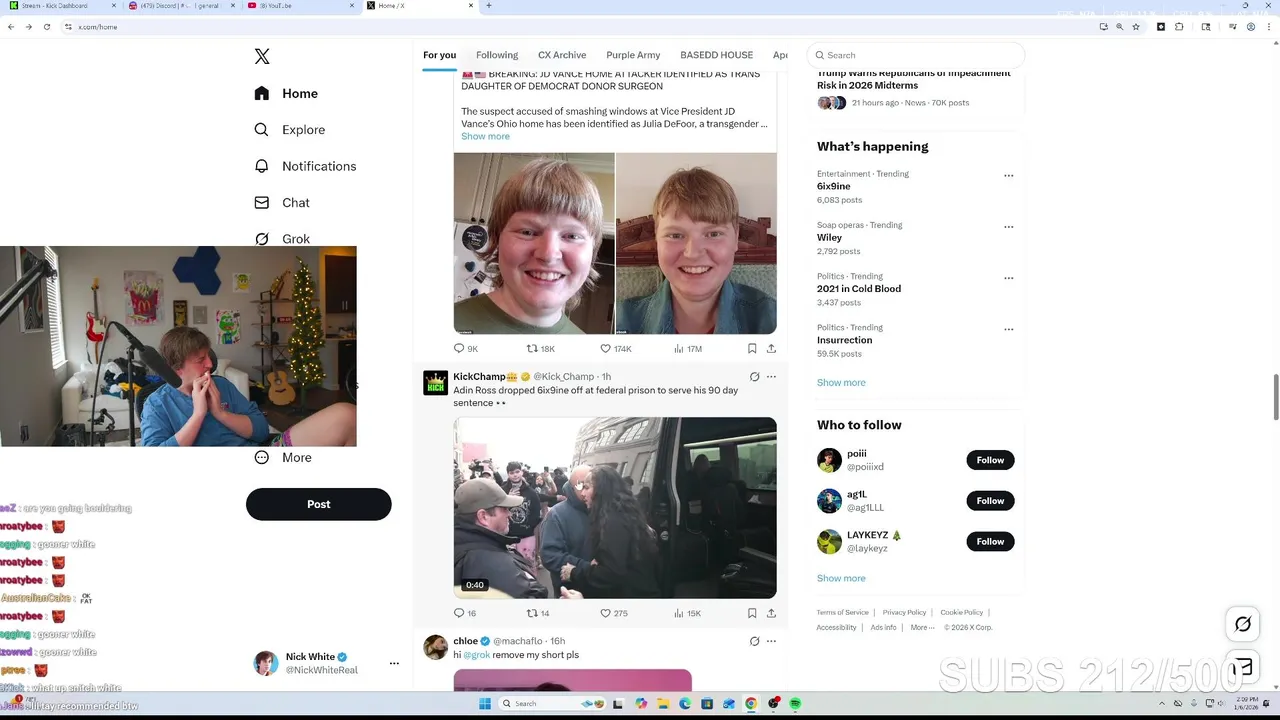This screenshot has height=720, width=1280.
Task: Click Grok icon on KickChamp post
Action: tap(754, 377)
